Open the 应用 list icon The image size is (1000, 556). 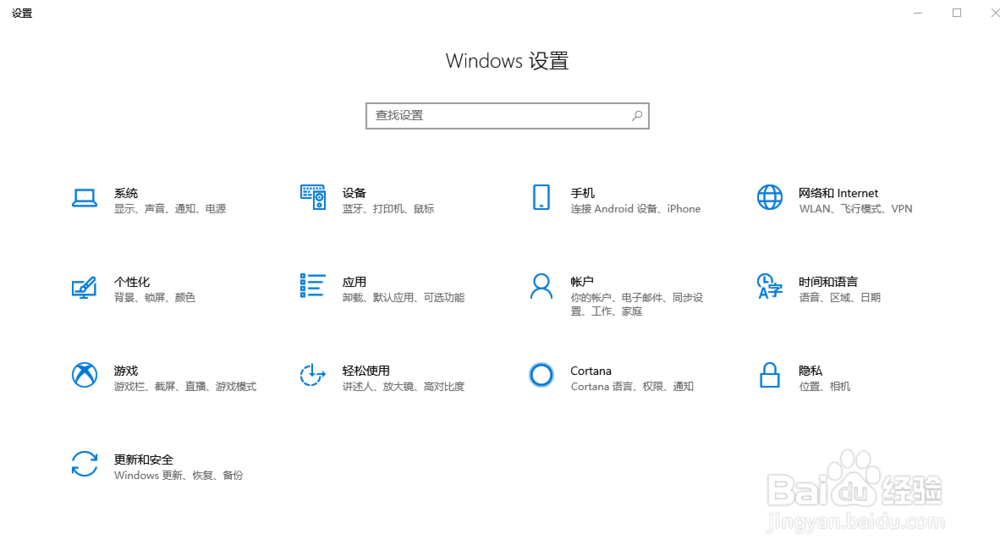pos(312,286)
